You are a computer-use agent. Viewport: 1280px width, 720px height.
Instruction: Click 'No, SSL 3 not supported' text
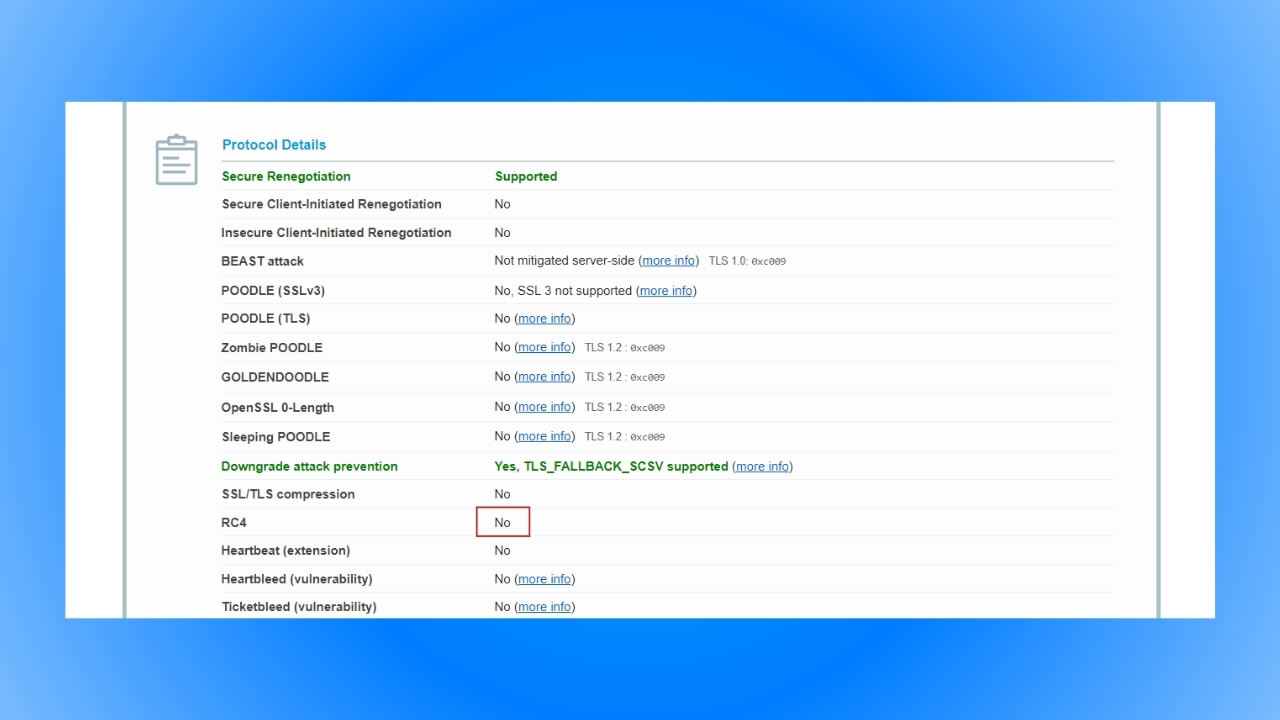coord(563,291)
